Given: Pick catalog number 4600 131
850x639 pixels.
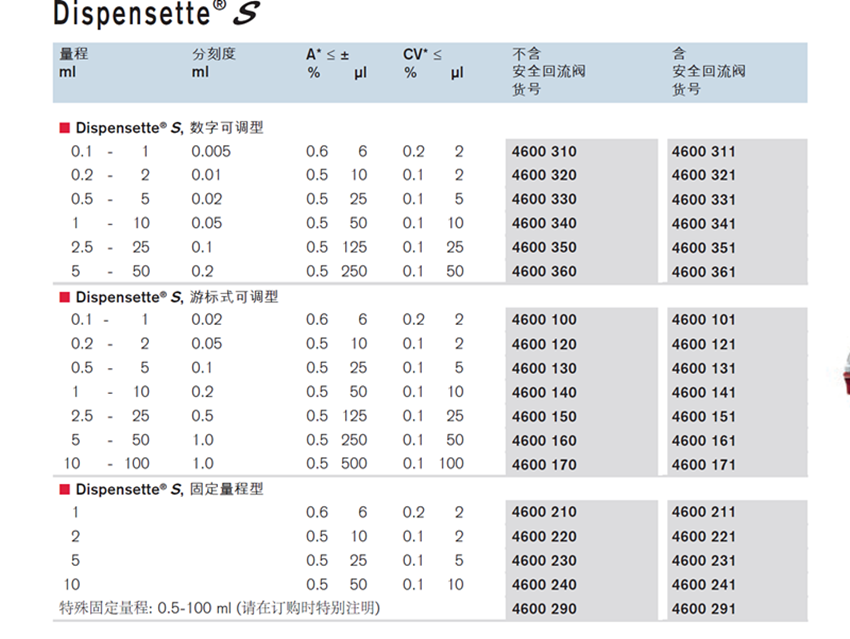Looking at the screenshot, I should coord(704,369).
